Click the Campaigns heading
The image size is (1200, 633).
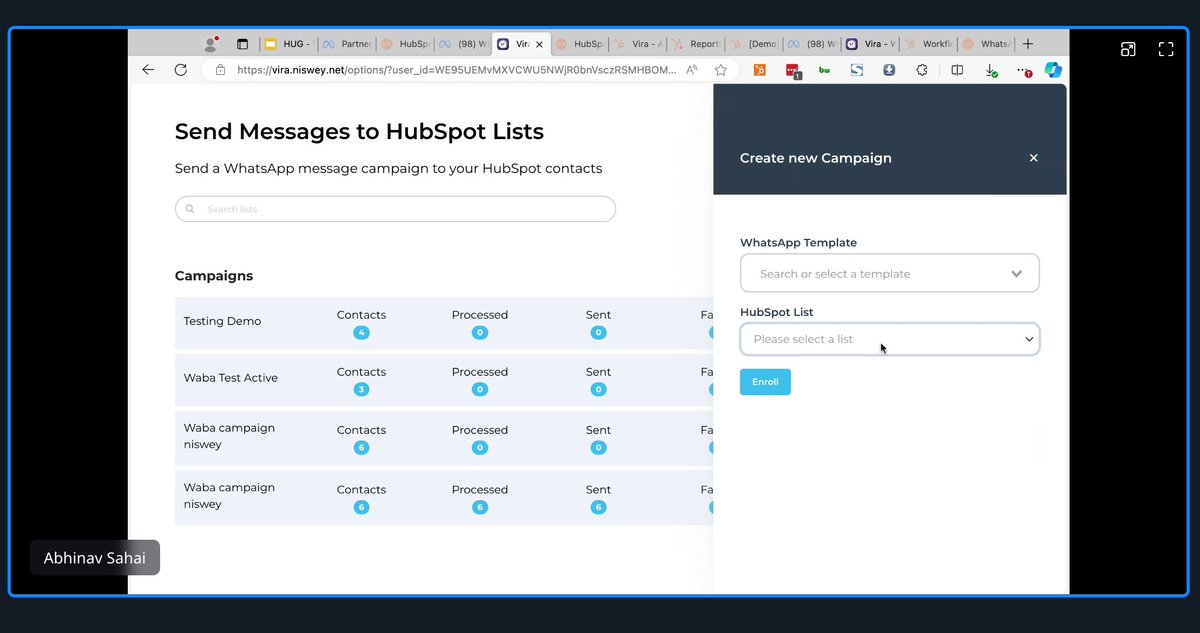(x=214, y=276)
